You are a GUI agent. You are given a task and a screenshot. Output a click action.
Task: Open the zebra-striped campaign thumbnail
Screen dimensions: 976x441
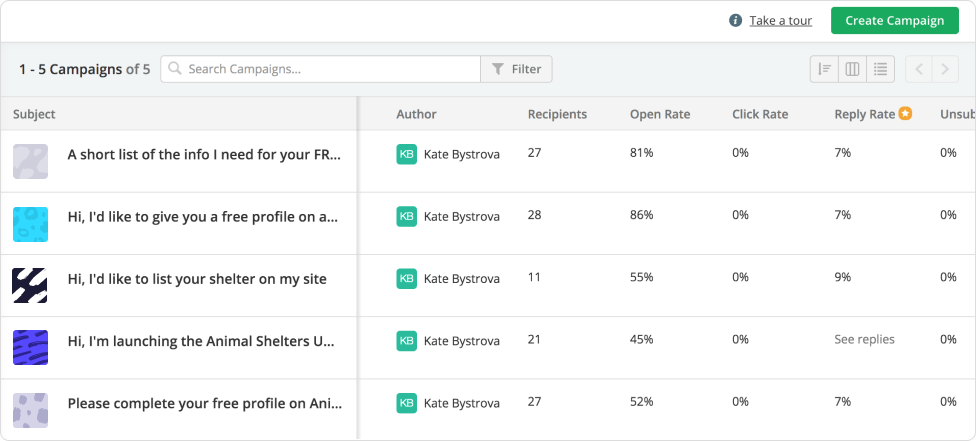30,285
